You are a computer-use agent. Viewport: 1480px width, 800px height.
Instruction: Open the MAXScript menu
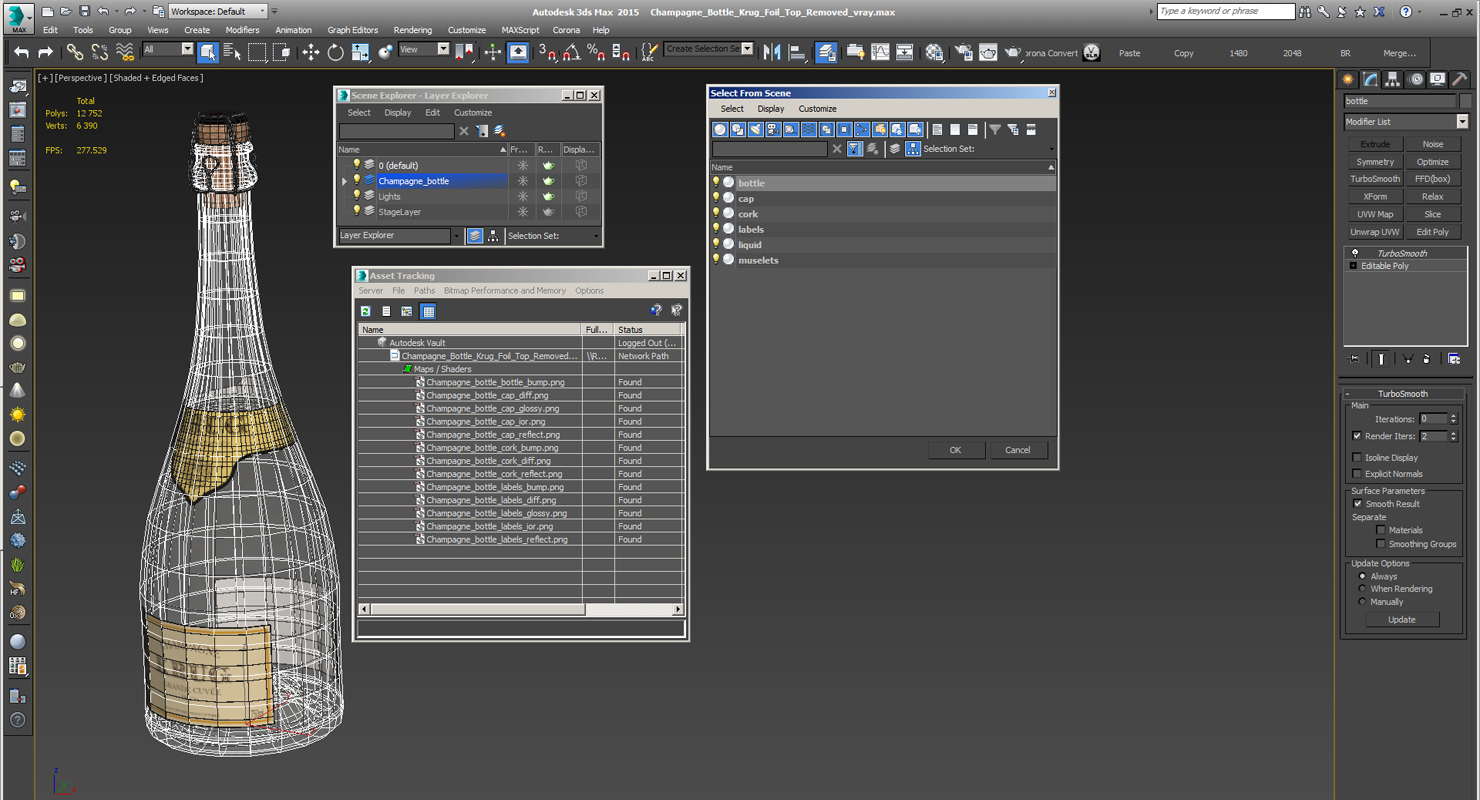[520, 30]
